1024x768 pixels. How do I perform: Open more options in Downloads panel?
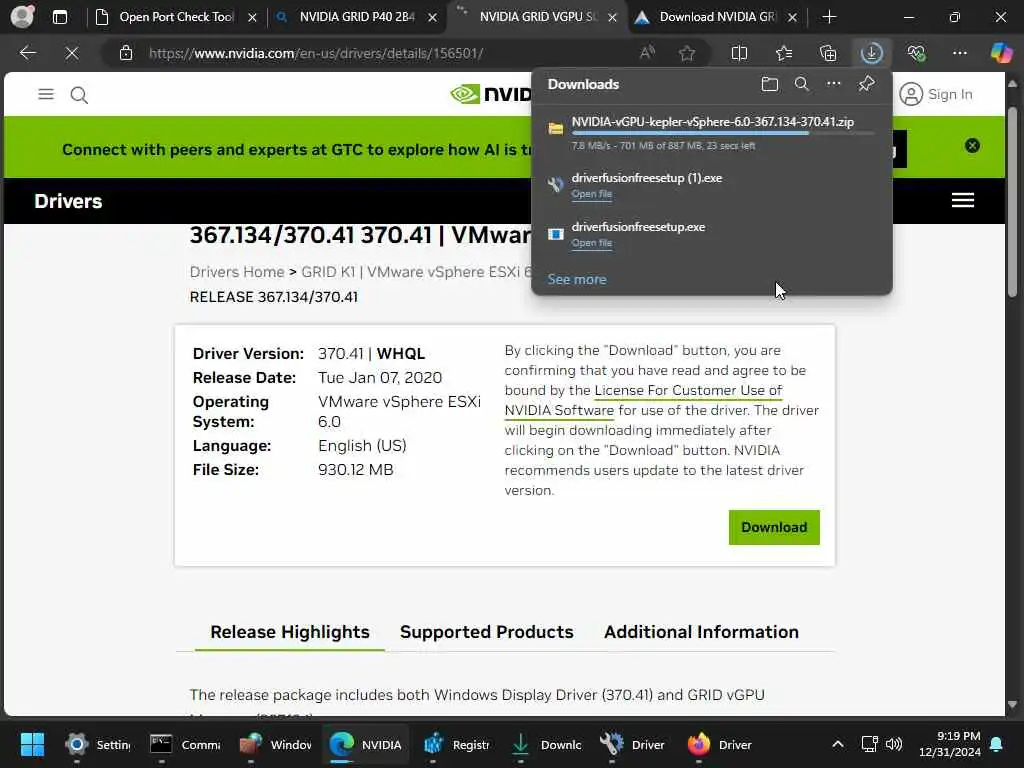(x=833, y=84)
